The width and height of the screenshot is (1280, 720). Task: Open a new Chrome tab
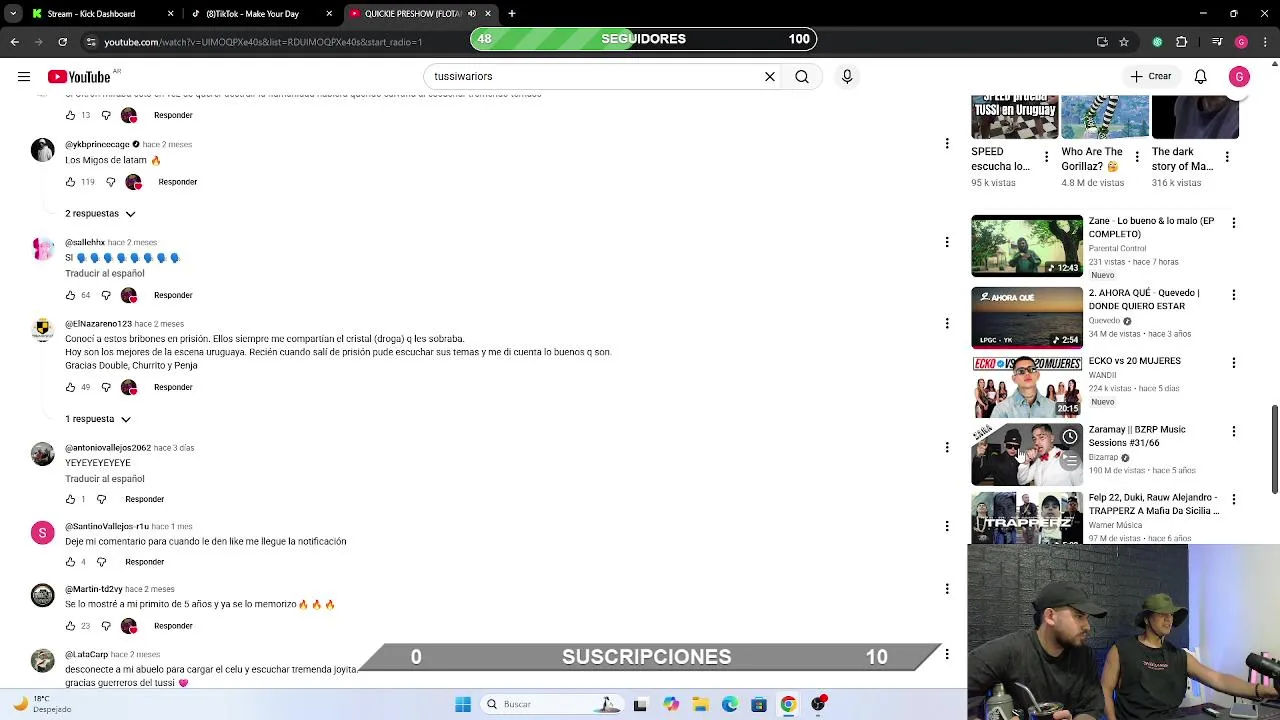point(512,14)
